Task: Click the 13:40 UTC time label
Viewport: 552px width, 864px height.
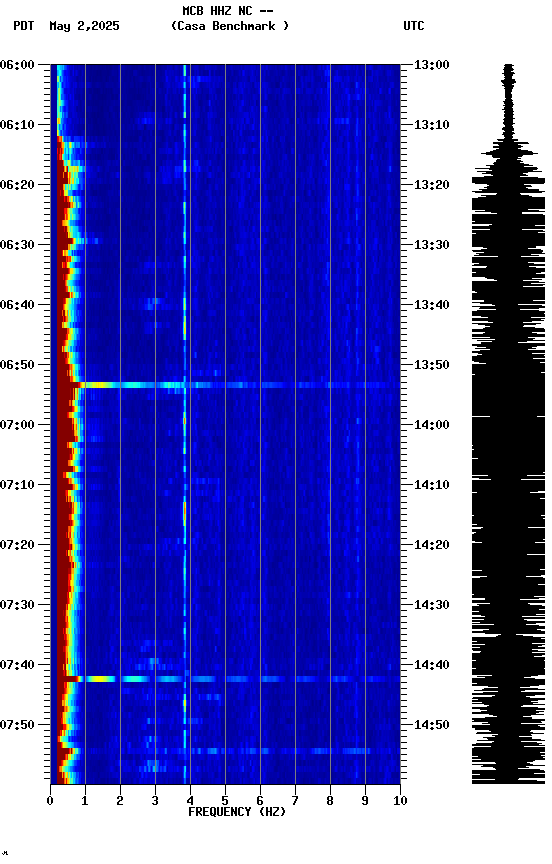Action: pyautogui.click(x=432, y=305)
